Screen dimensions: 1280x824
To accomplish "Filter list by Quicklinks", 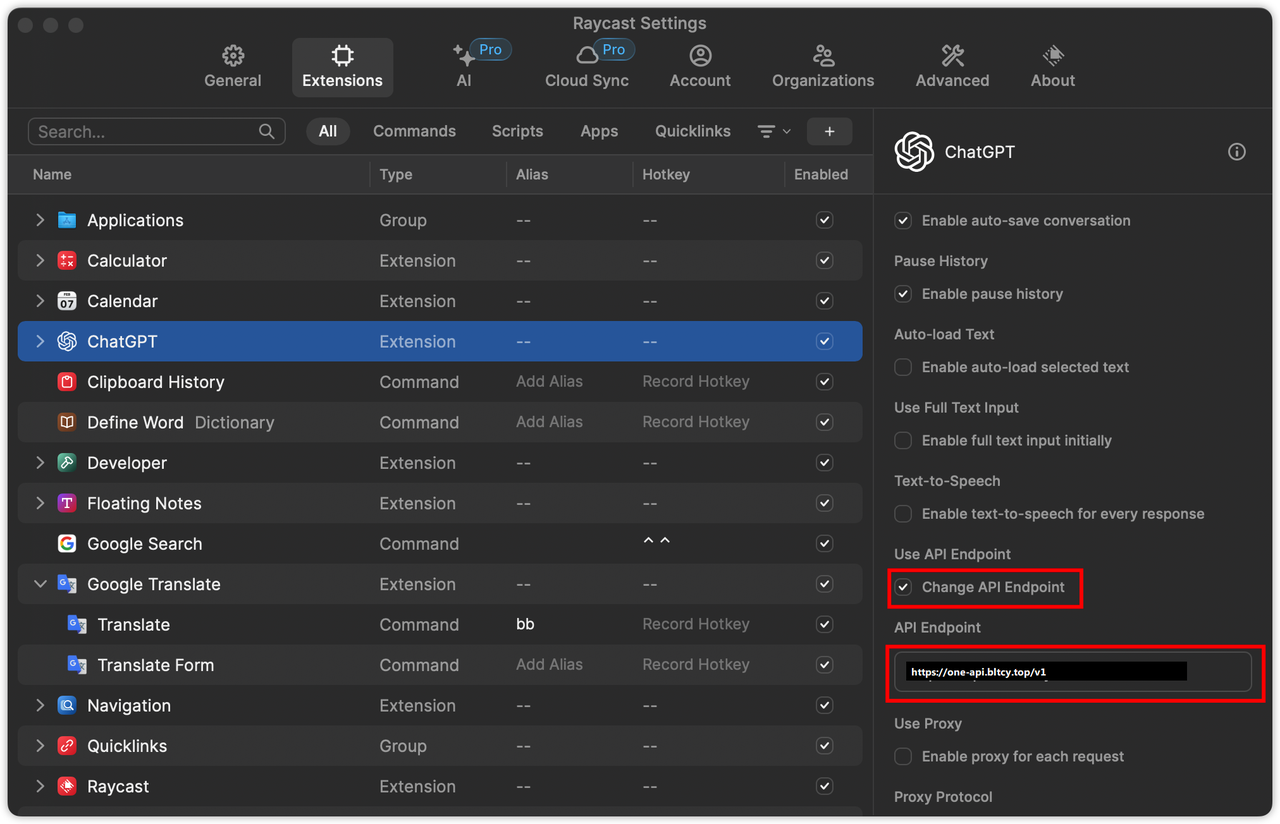I will coord(693,131).
